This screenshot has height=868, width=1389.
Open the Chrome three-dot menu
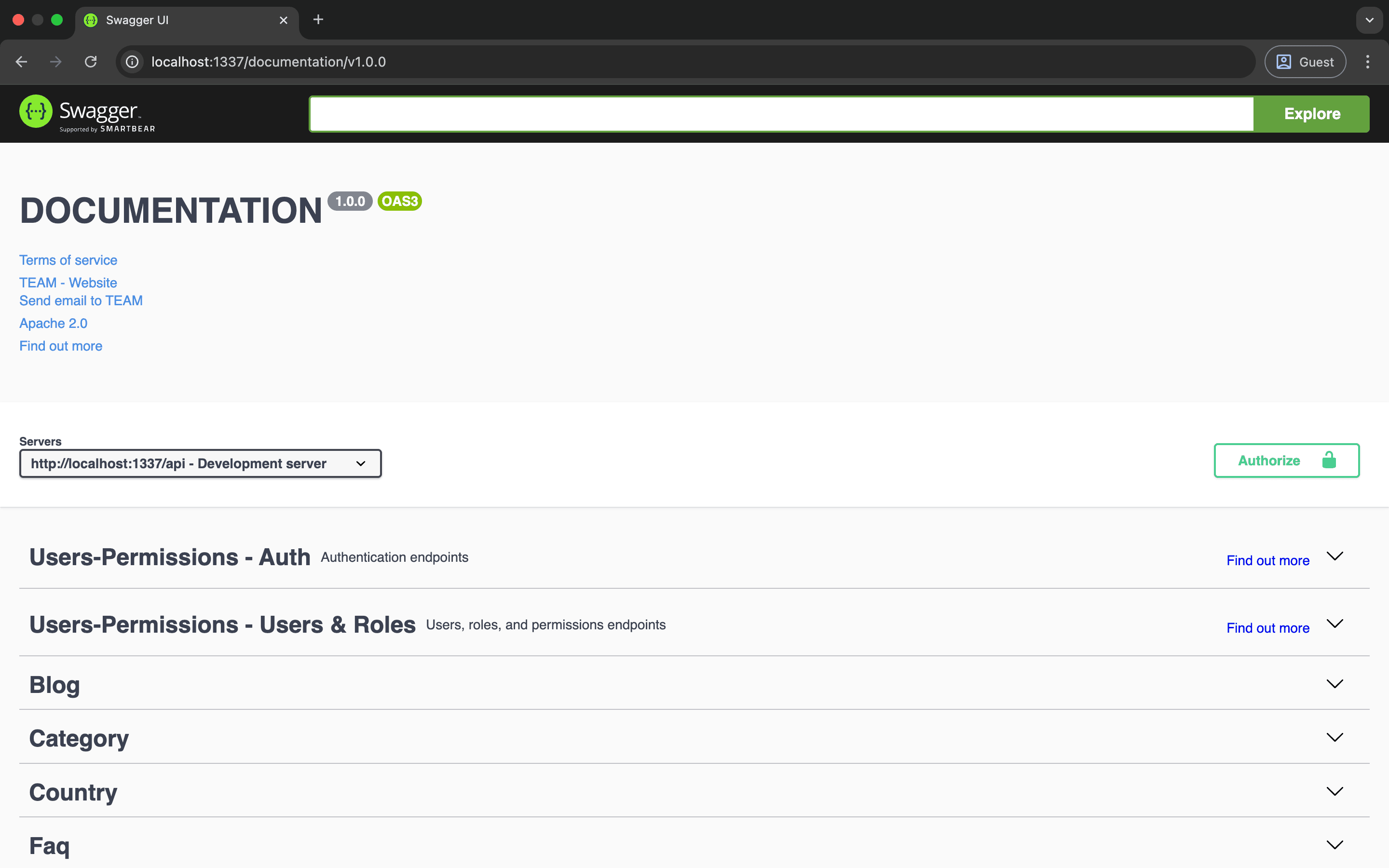(1368, 62)
